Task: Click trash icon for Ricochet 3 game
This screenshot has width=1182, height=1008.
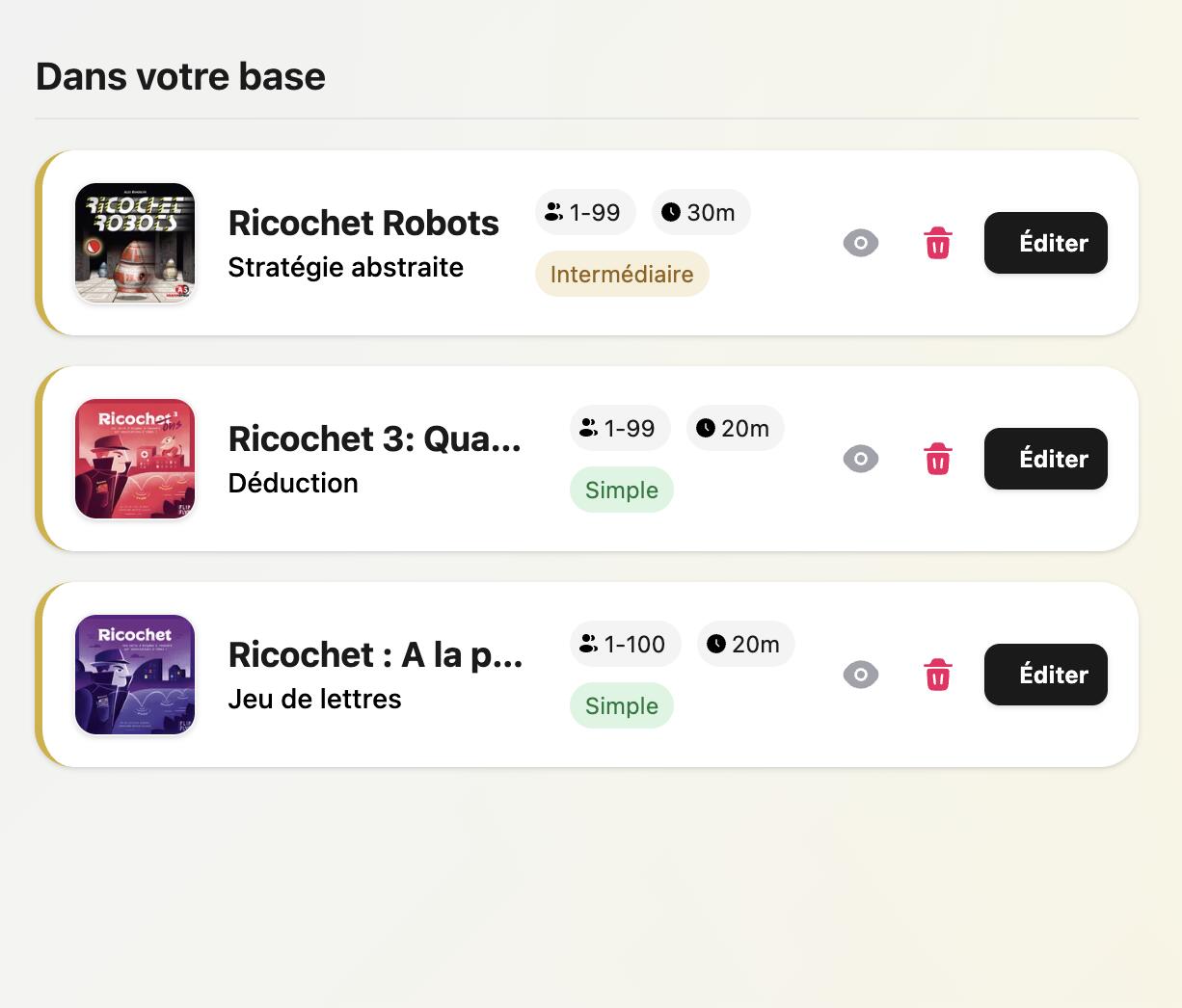Action: [938, 459]
